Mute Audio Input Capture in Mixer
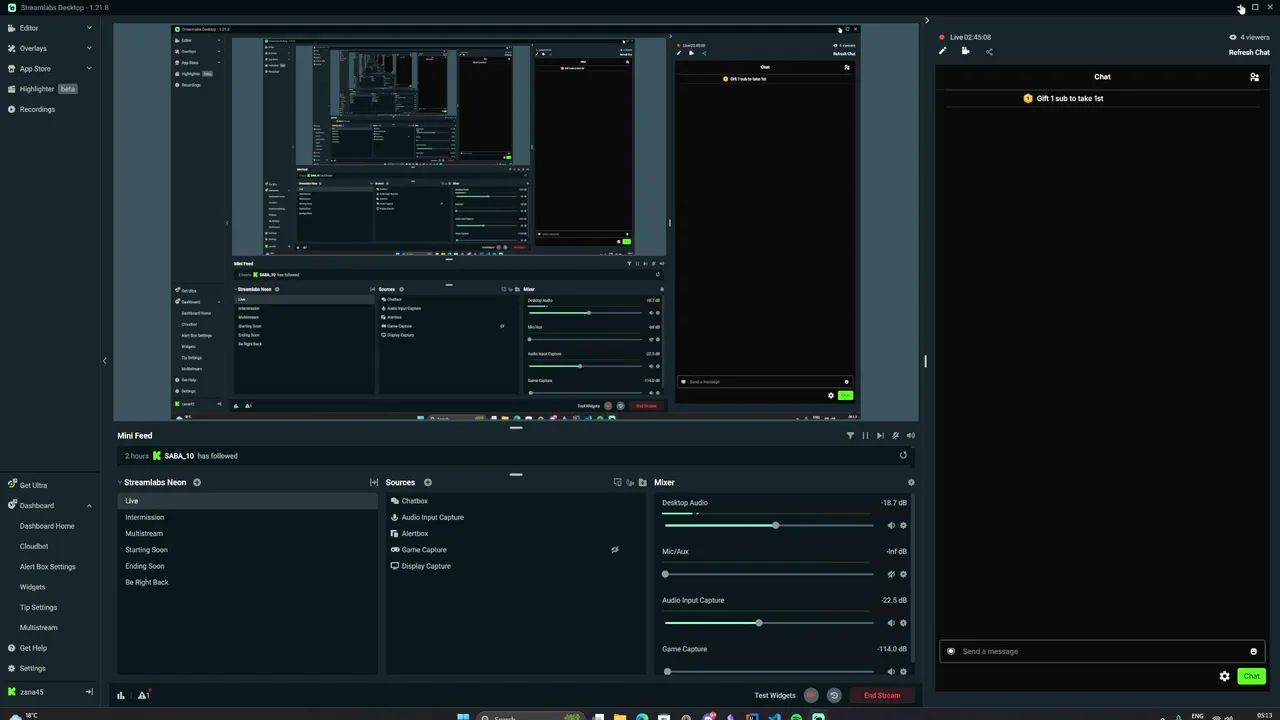 coord(891,623)
